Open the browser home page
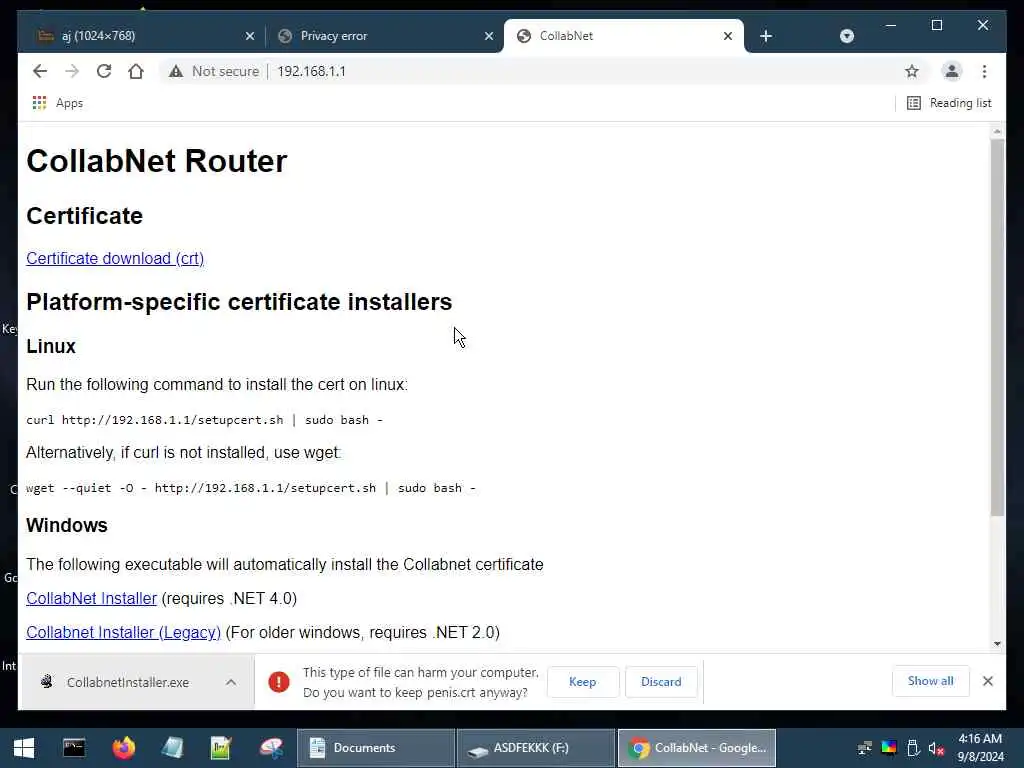This screenshot has height=768, width=1024. (136, 71)
